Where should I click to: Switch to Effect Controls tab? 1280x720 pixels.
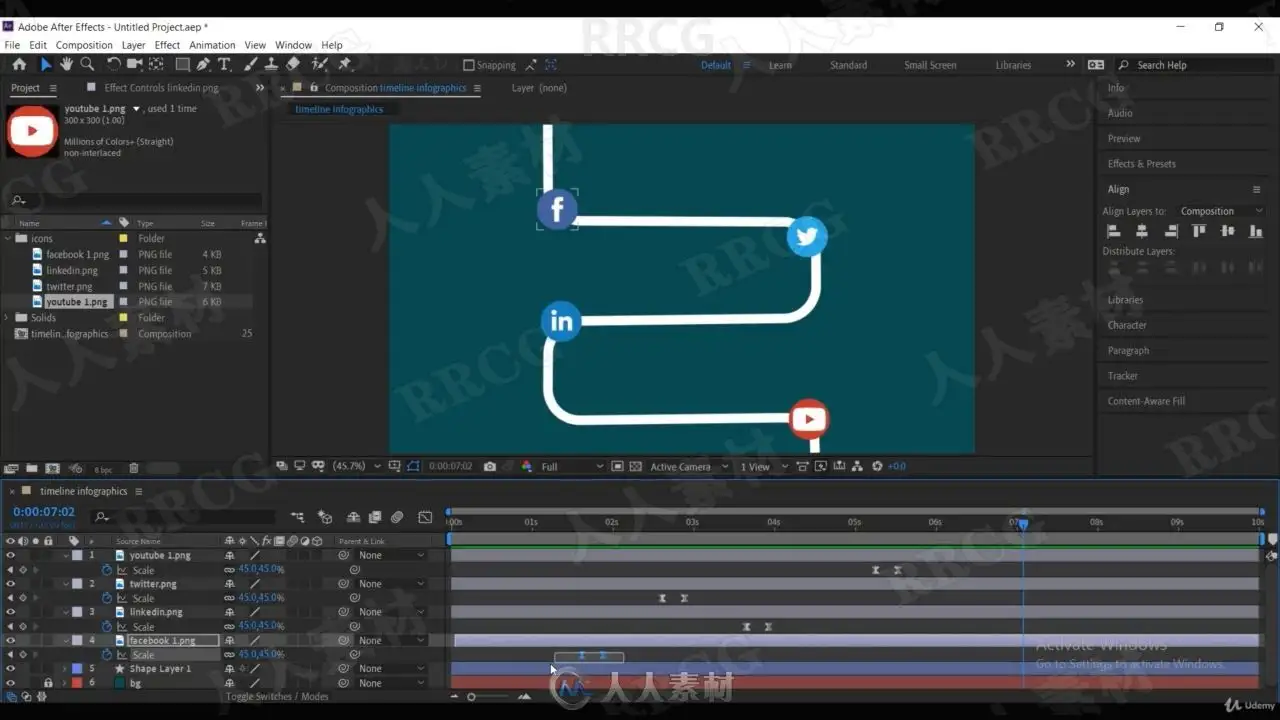click(161, 88)
